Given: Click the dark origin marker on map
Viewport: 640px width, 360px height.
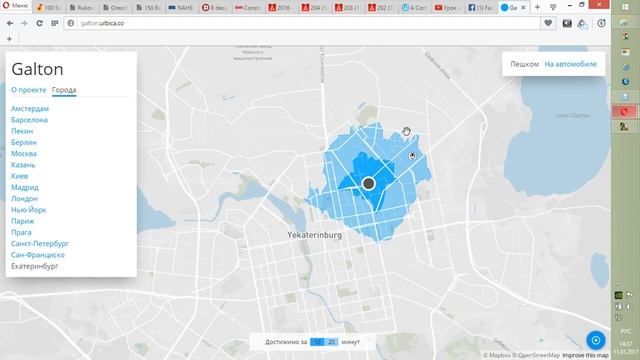Looking at the screenshot, I should pyautogui.click(x=369, y=184).
